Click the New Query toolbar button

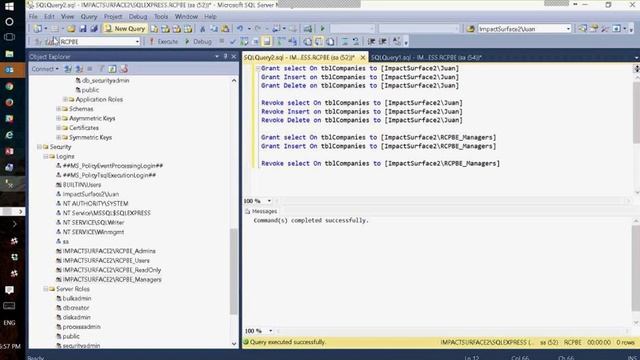click(125, 29)
